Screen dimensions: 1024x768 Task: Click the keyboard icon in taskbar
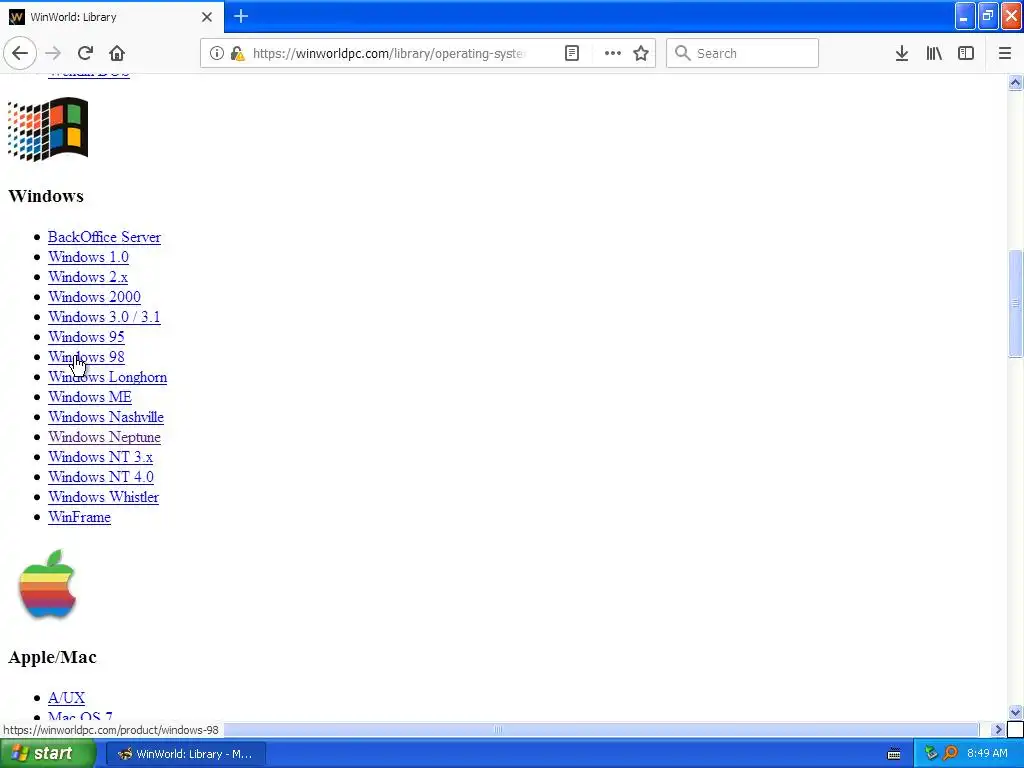pyautogui.click(x=894, y=754)
